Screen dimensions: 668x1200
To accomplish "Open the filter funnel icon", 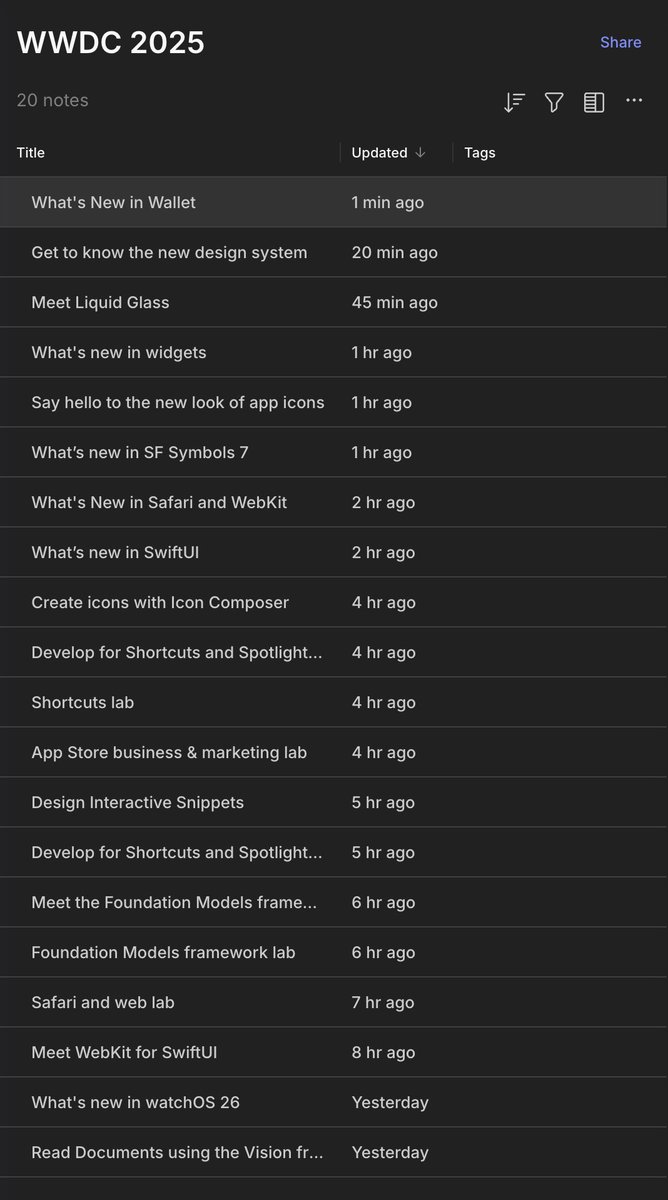I will coord(554,102).
